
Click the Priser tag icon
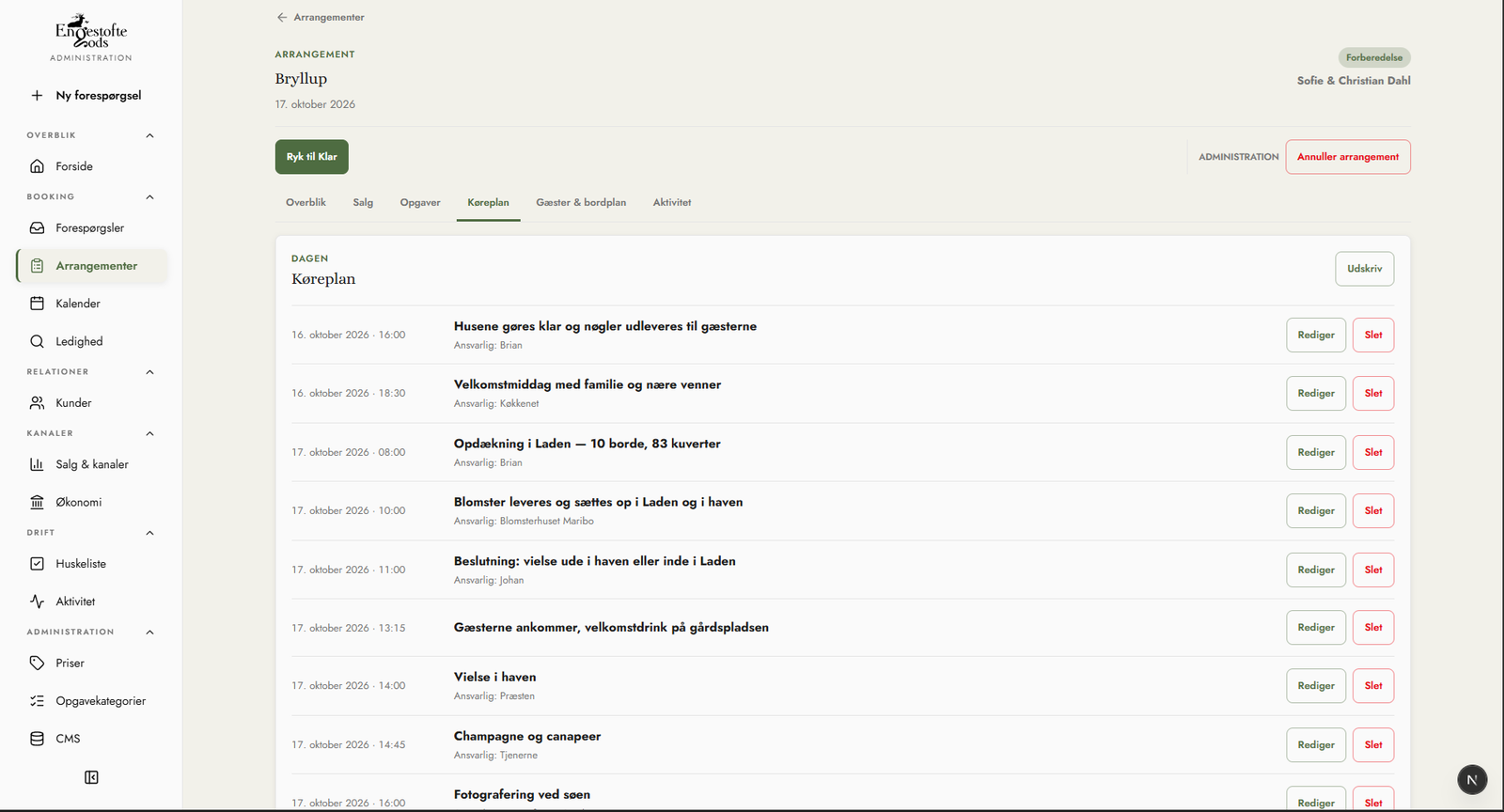point(37,663)
